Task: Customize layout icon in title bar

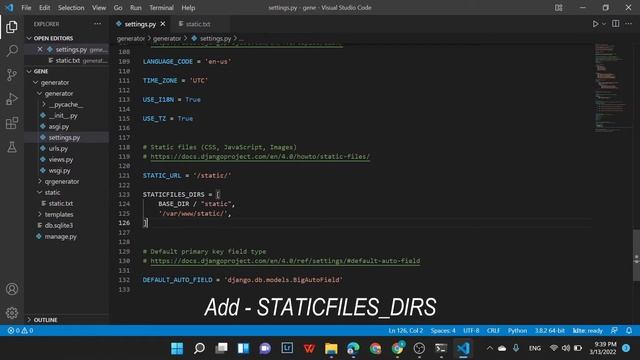Action: [558, 7]
